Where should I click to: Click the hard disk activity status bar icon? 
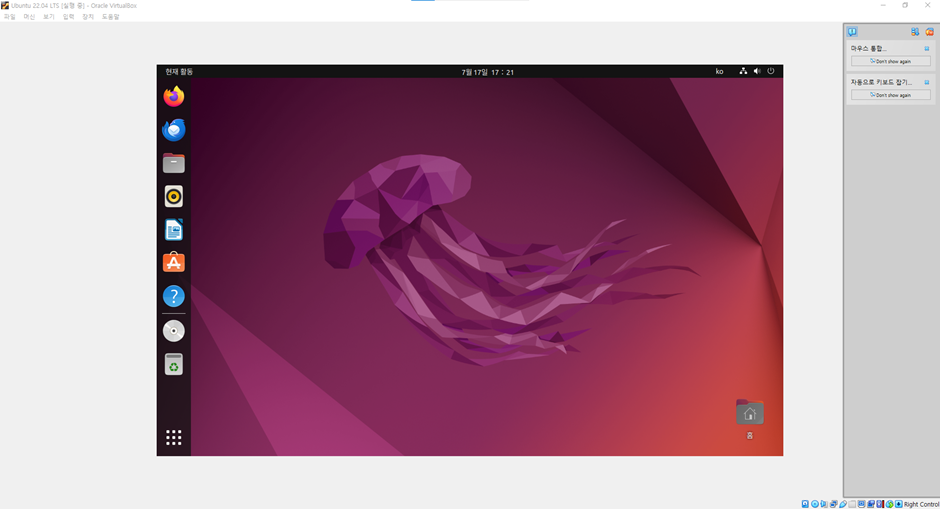805,504
